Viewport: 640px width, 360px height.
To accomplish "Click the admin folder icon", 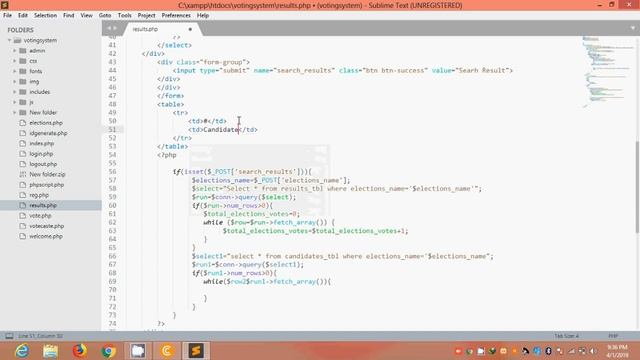I will tap(23, 51).
